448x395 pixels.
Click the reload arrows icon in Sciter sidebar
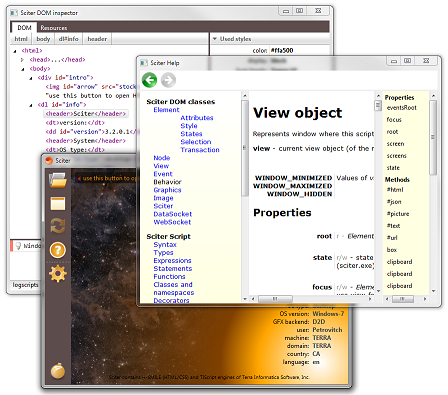58,226
